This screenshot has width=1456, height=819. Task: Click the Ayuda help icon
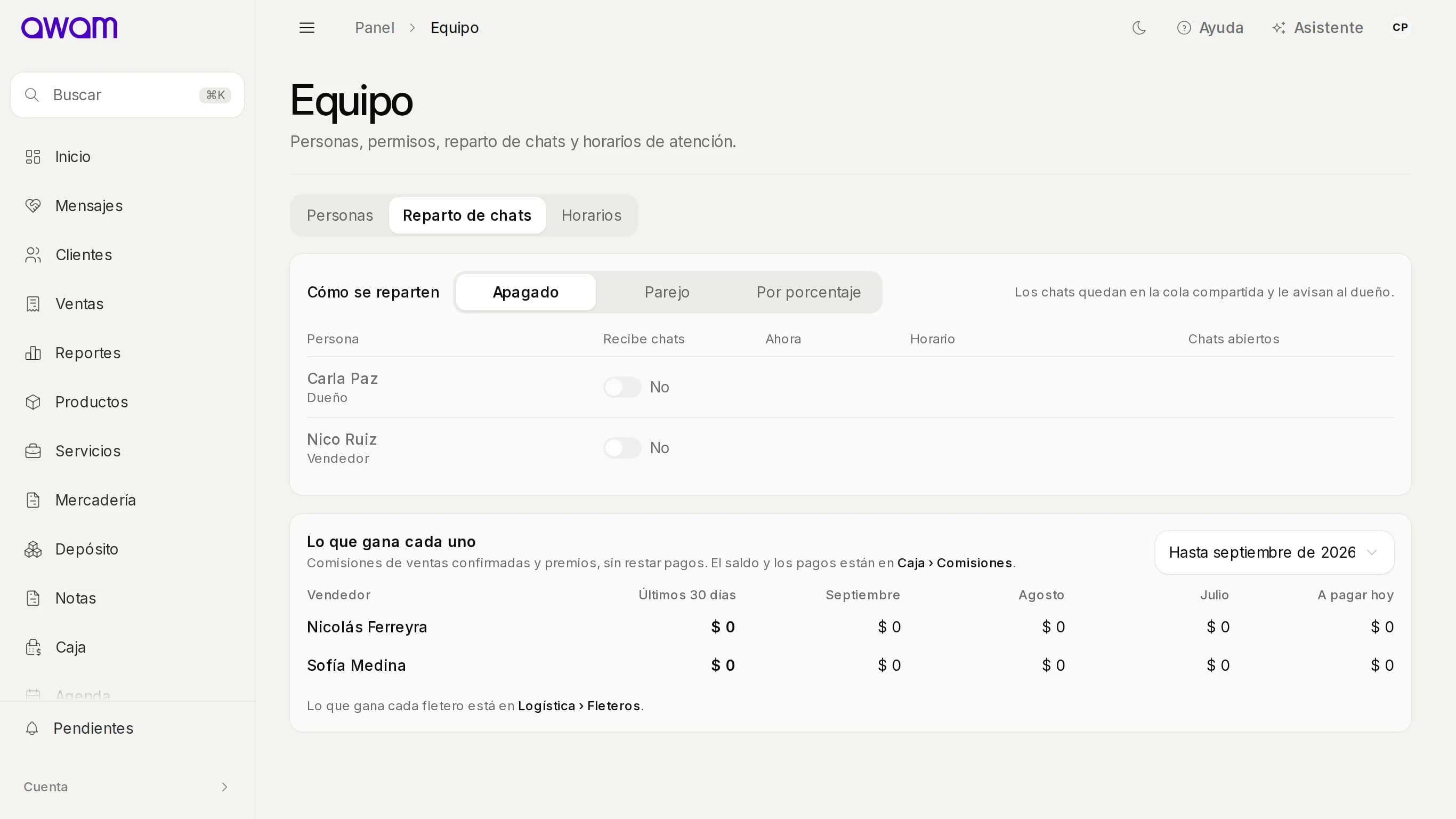[1184, 28]
